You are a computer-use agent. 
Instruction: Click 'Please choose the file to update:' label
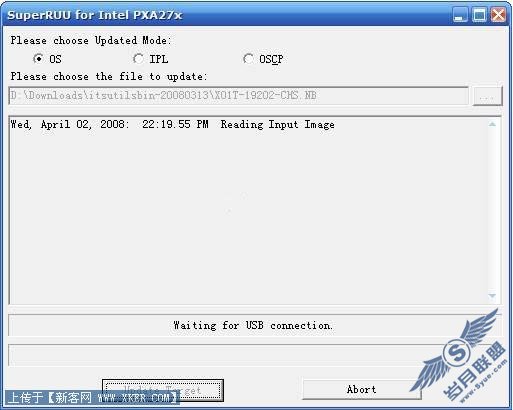pos(109,77)
